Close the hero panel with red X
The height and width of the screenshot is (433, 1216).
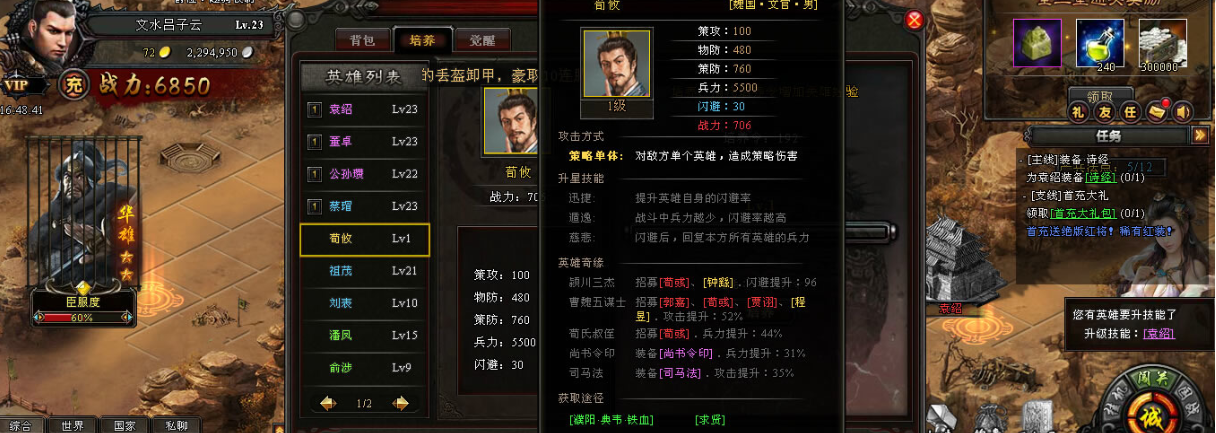(x=914, y=20)
